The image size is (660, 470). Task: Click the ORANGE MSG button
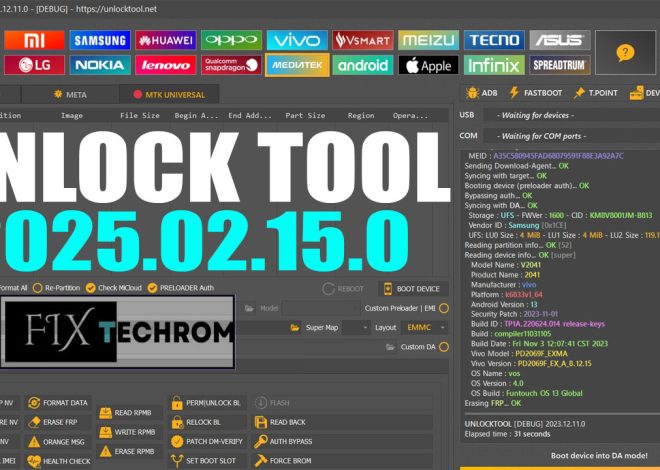58,442
